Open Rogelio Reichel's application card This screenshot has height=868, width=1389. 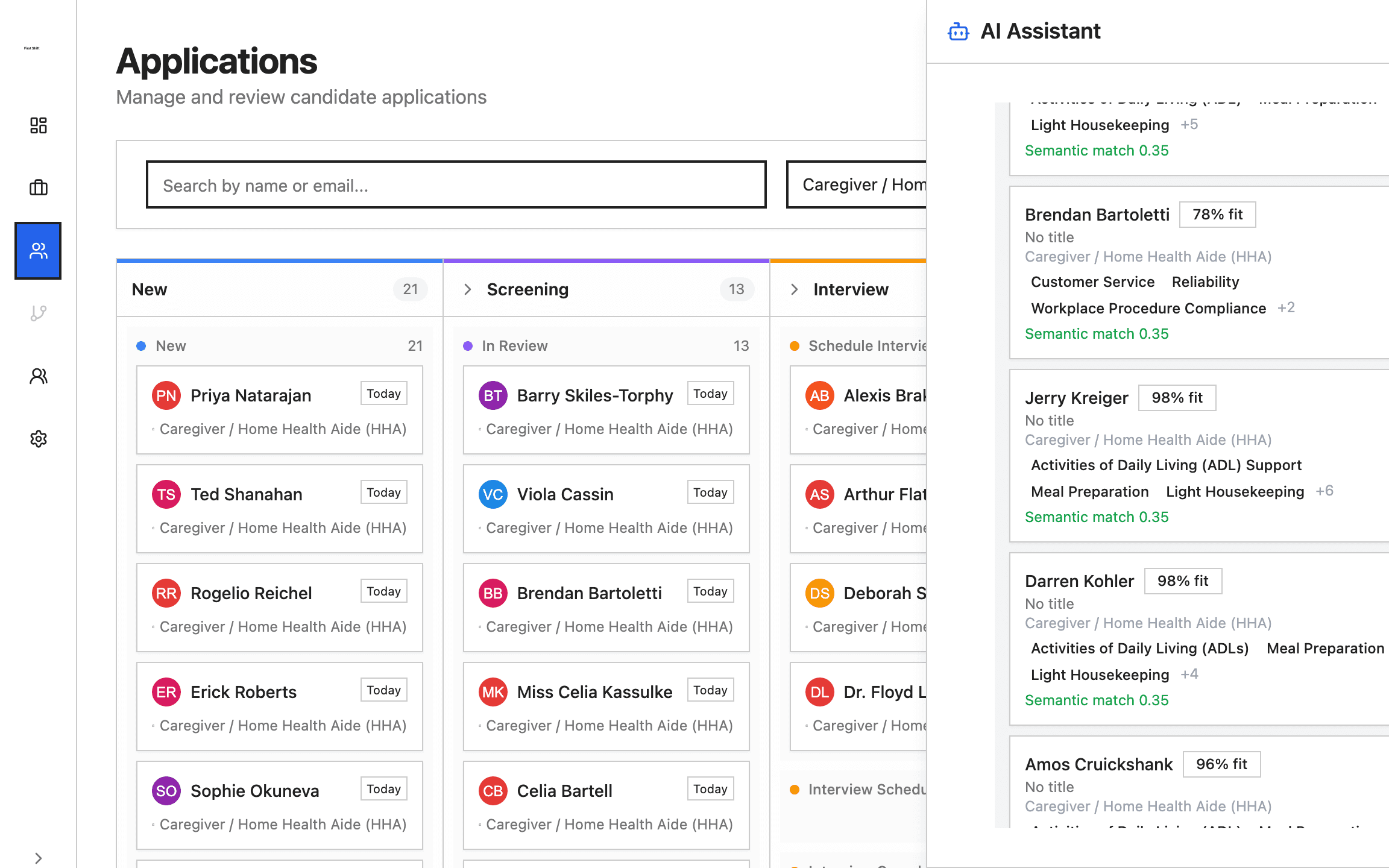pyautogui.click(x=279, y=608)
